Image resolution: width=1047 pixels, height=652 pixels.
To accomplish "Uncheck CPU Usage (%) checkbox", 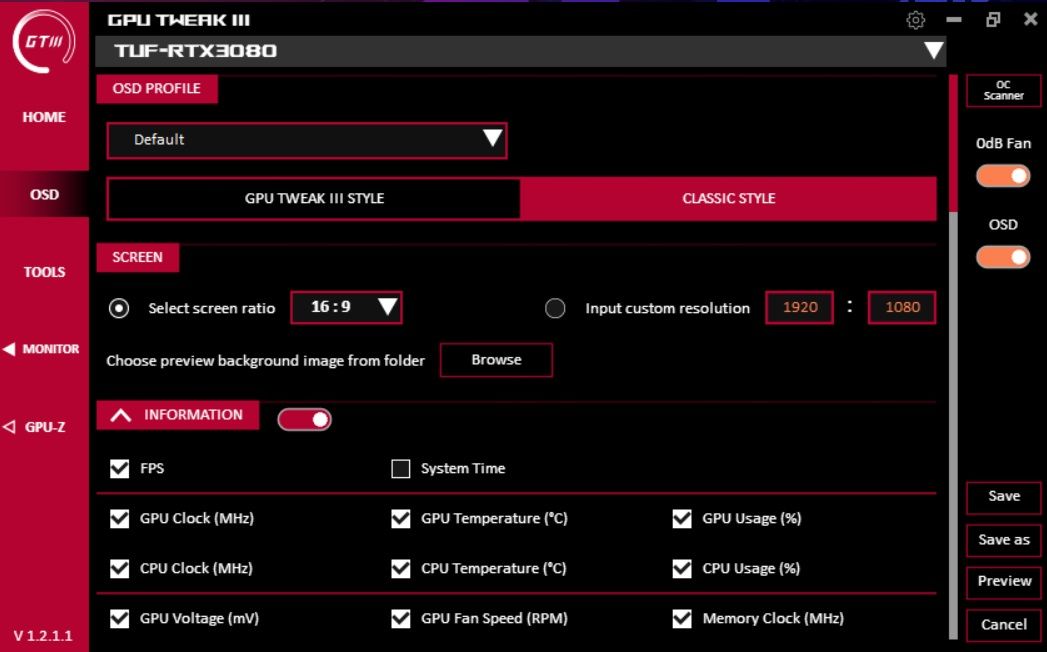I will click(x=682, y=568).
